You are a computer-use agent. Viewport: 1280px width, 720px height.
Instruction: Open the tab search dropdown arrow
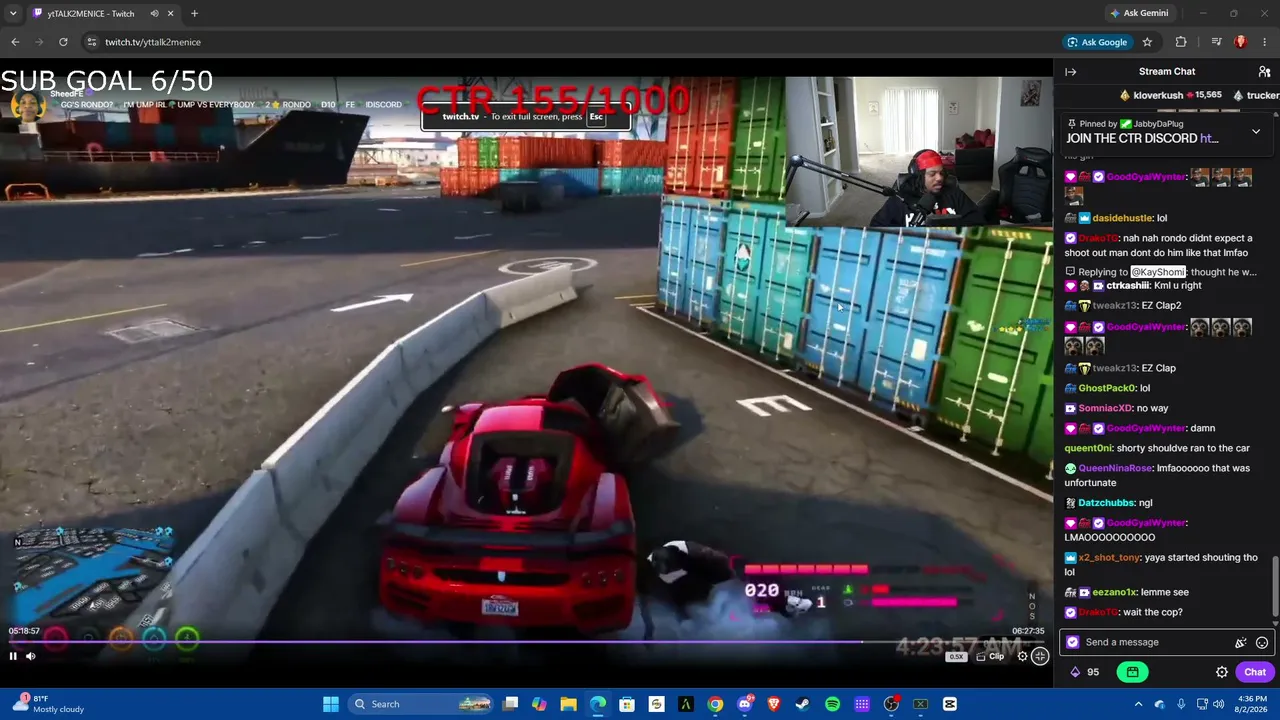[x=13, y=14]
